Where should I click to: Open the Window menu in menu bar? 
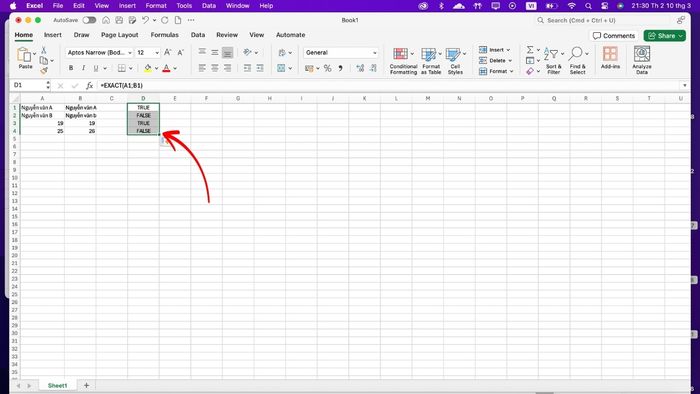[x=237, y=6]
